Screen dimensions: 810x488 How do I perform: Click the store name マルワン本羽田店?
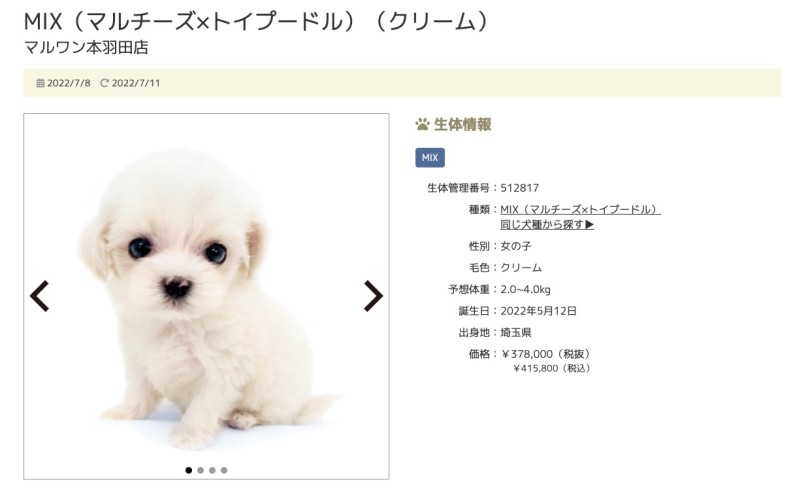(86, 48)
